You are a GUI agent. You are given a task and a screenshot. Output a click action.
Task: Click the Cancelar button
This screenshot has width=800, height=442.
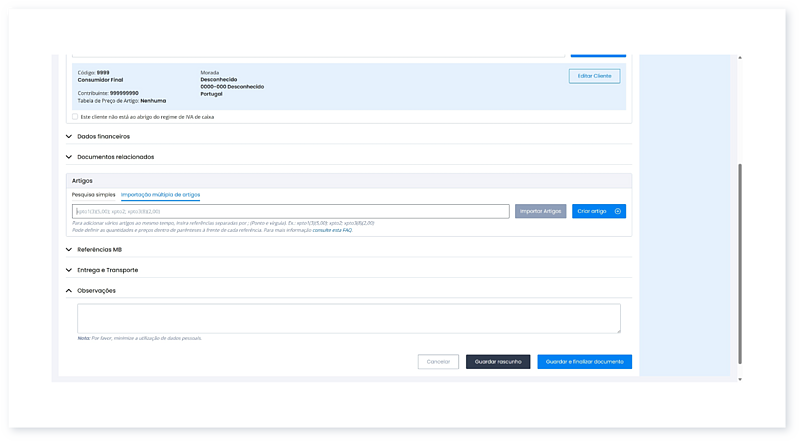[x=438, y=362]
